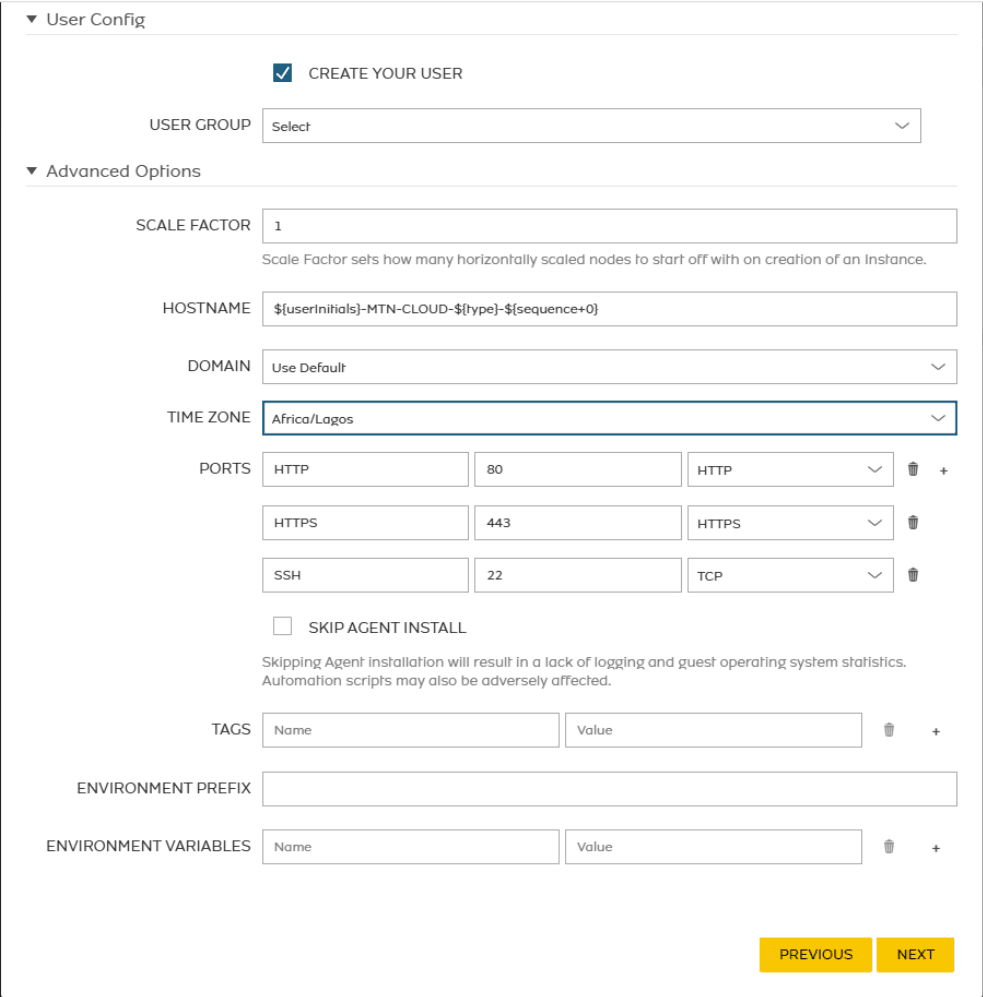Edit the Hostname field
Viewport: 983px width, 997px height.
[x=609, y=309]
